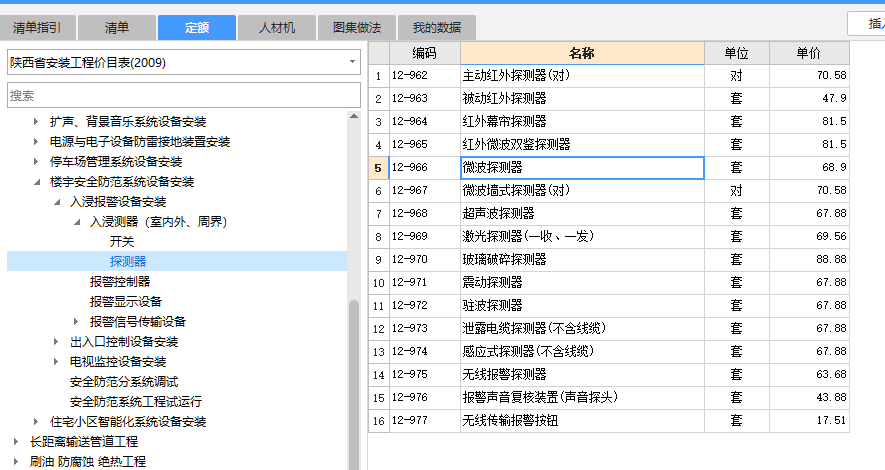Click price cell 69.56
The height and width of the screenshot is (470, 885).
click(x=809, y=236)
